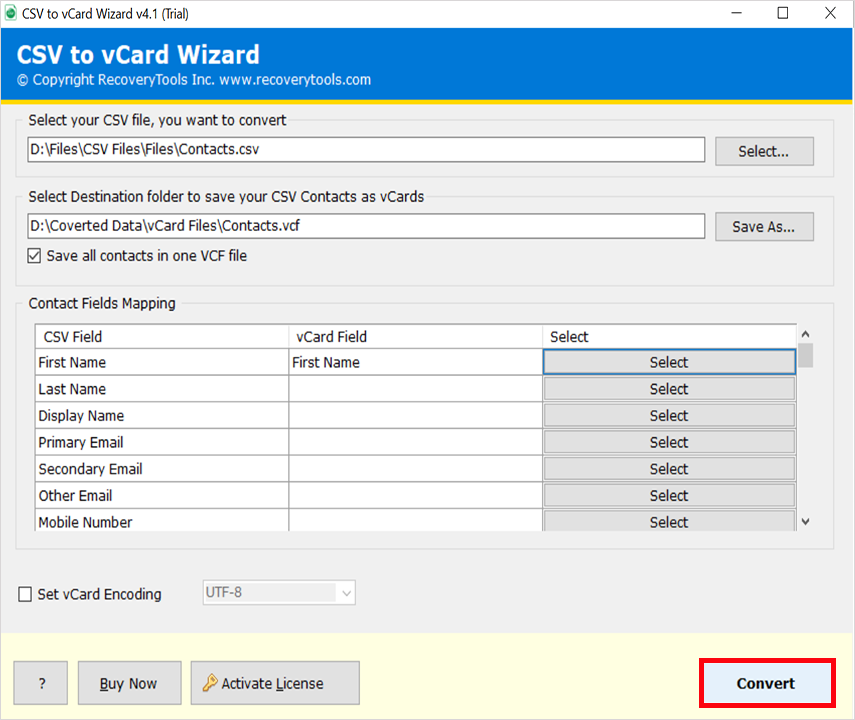
Task: Select the Primary Email CSV field cell
Action: (162, 442)
